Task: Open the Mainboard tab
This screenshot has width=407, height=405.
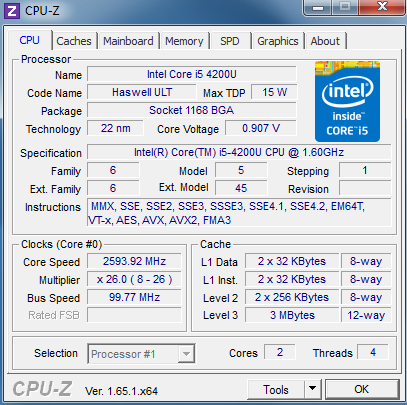Action: point(128,41)
